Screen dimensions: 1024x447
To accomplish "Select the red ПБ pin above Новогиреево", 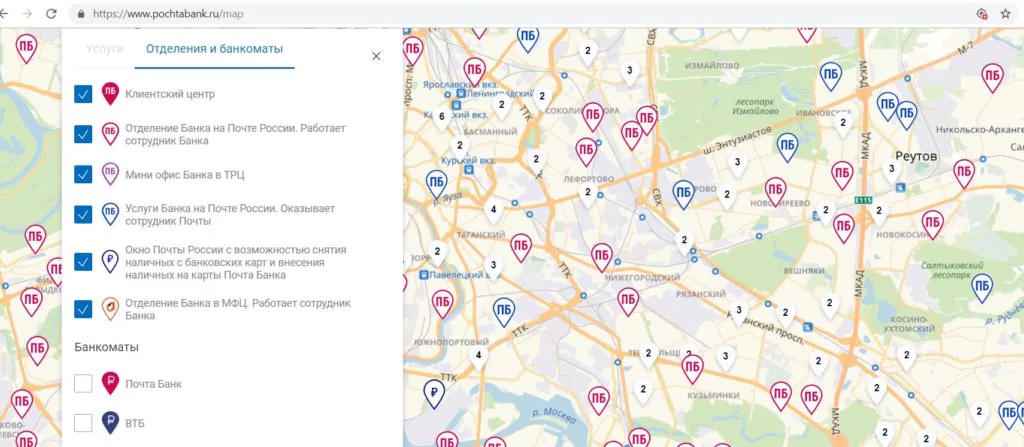I will point(775,193).
